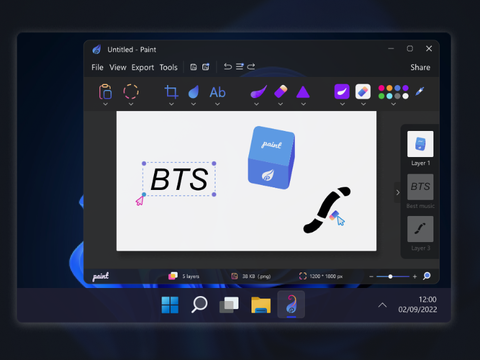Pick the cyan color swatch
The width and height of the screenshot is (480, 360).
click(389, 96)
